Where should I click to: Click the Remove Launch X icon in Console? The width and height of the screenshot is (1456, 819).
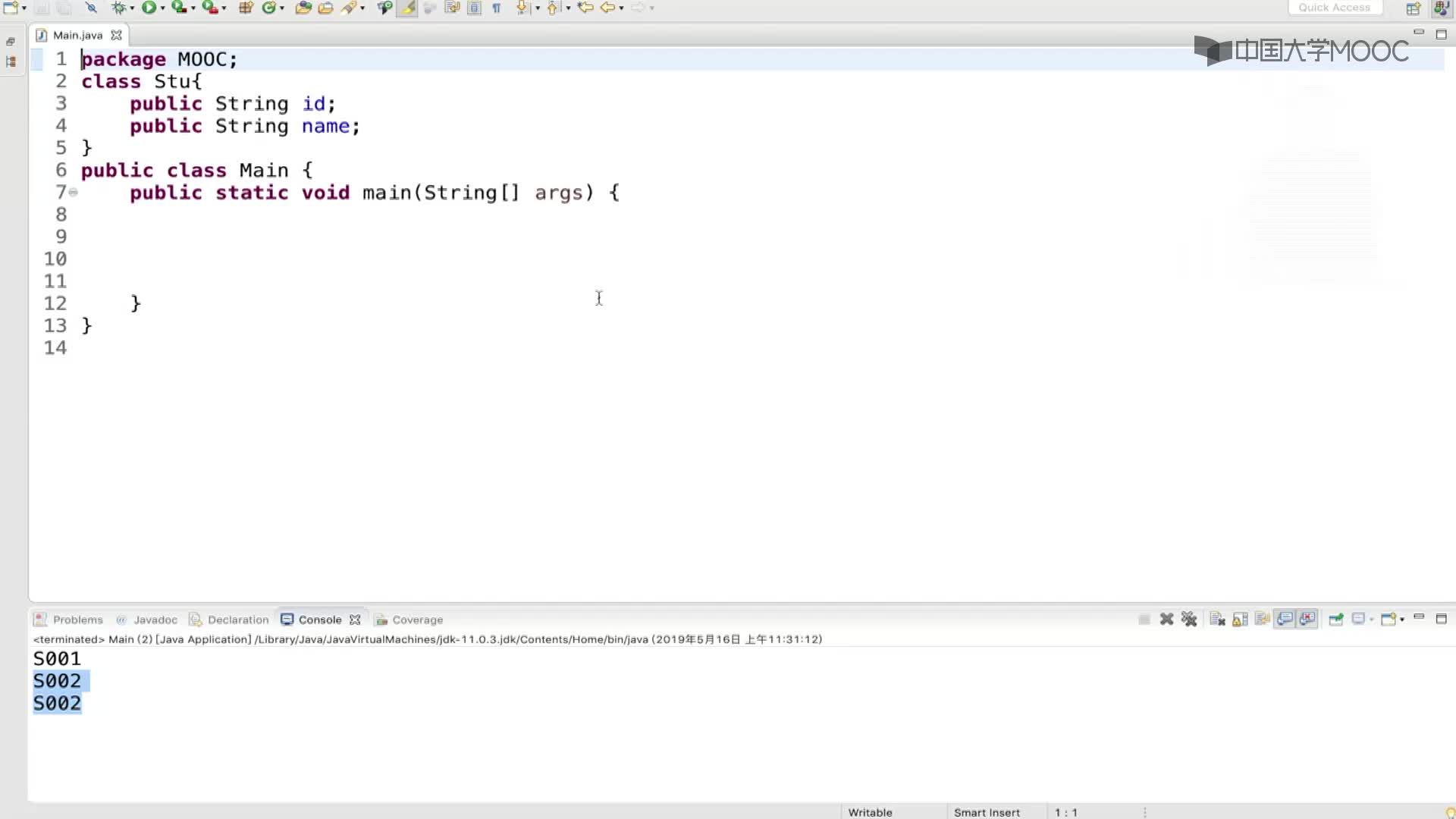pos(1167,620)
